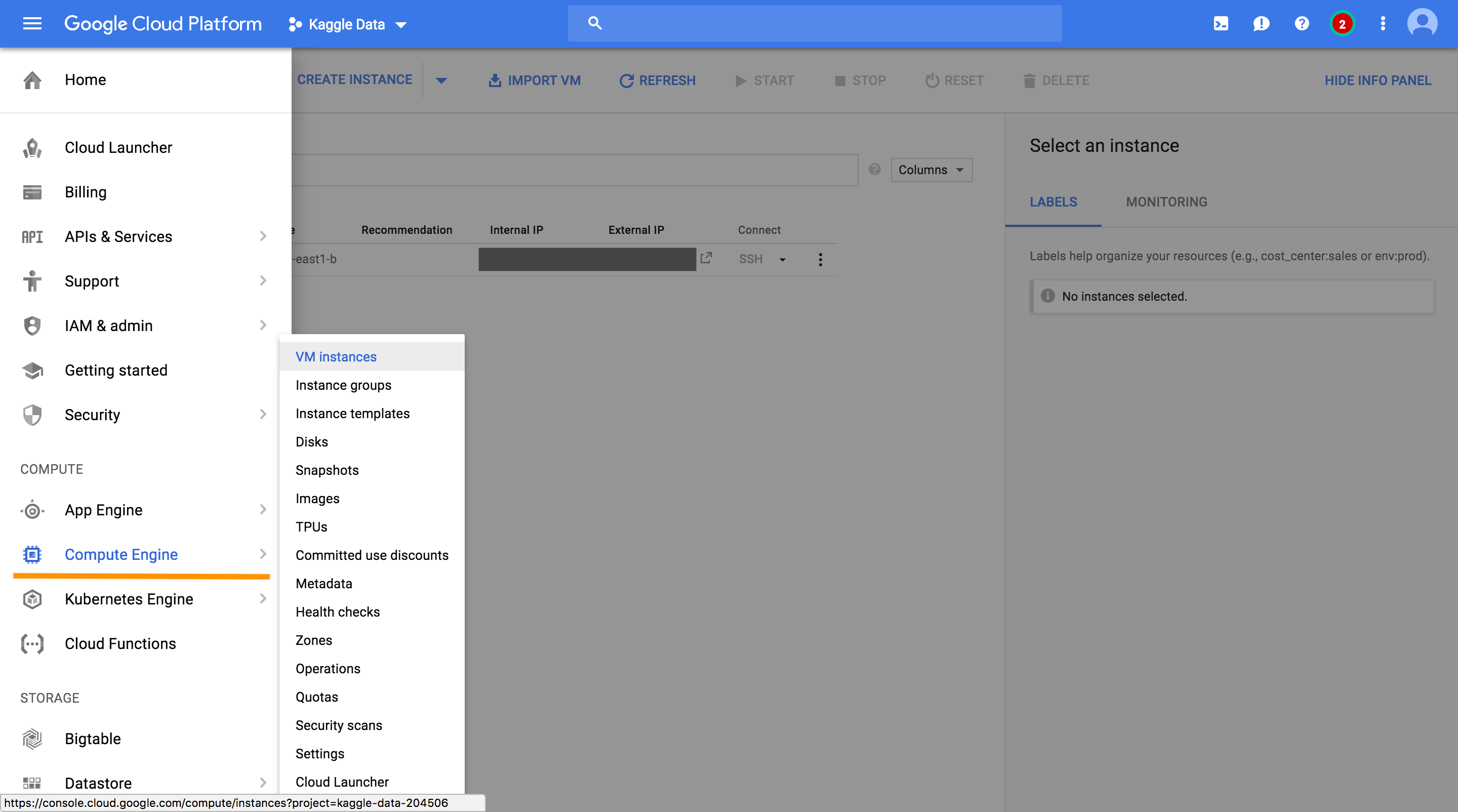Open the send feedback icon
1458x812 pixels.
point(1261,24)
